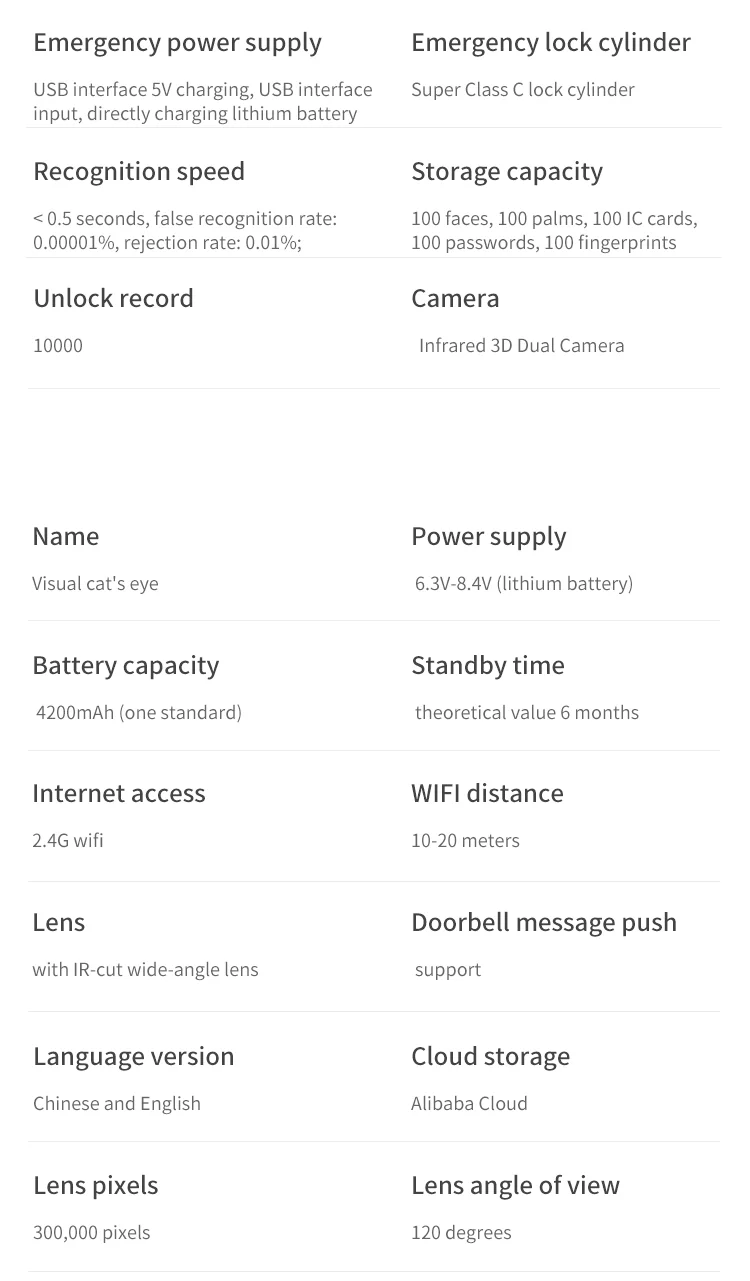Click the Internet access heading
Viewport: 750px width, 1281px height.
point(119,794)
